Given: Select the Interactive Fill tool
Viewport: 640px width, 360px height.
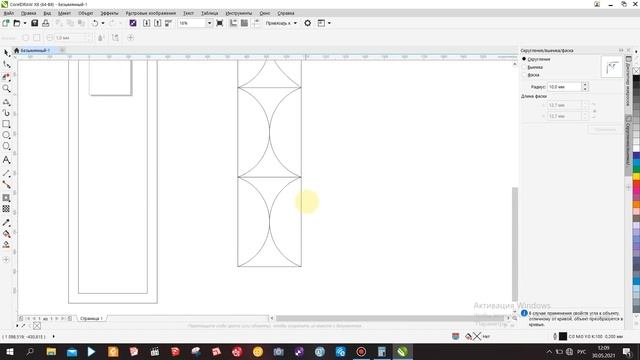Looking at the screenshot, I should (x=7, y=234).
